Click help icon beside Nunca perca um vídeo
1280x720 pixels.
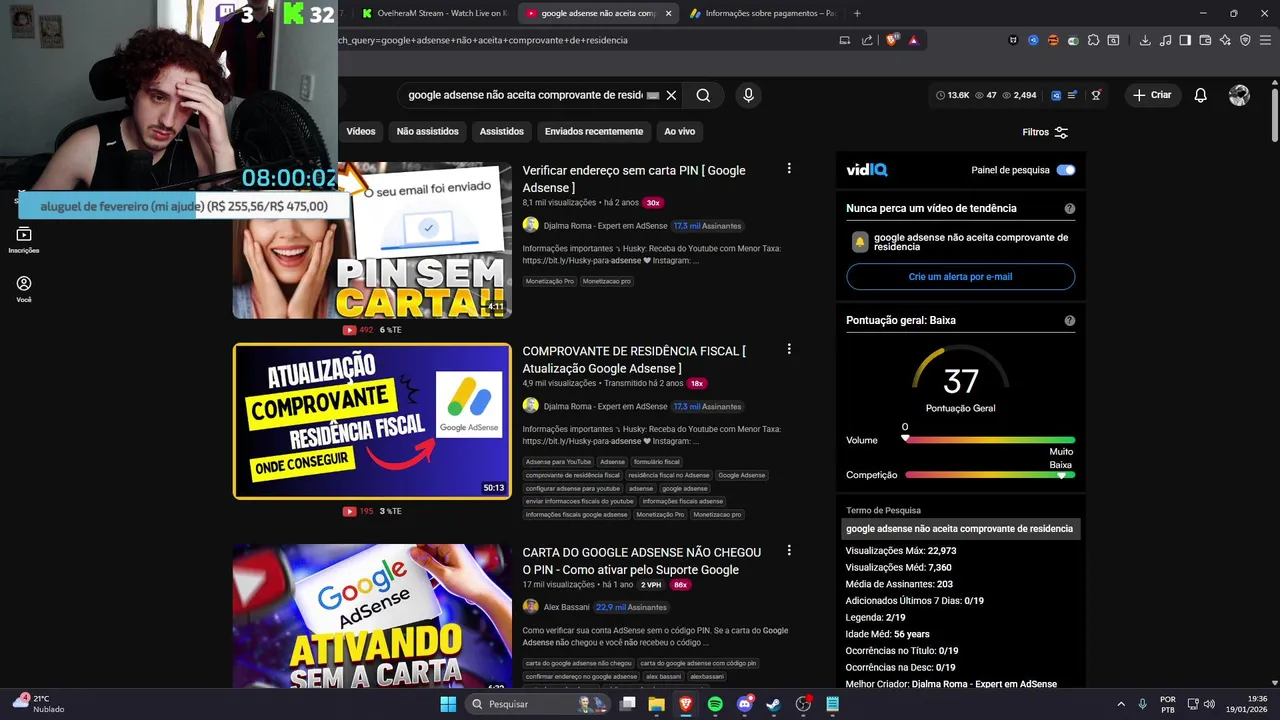click(1069, 209)
